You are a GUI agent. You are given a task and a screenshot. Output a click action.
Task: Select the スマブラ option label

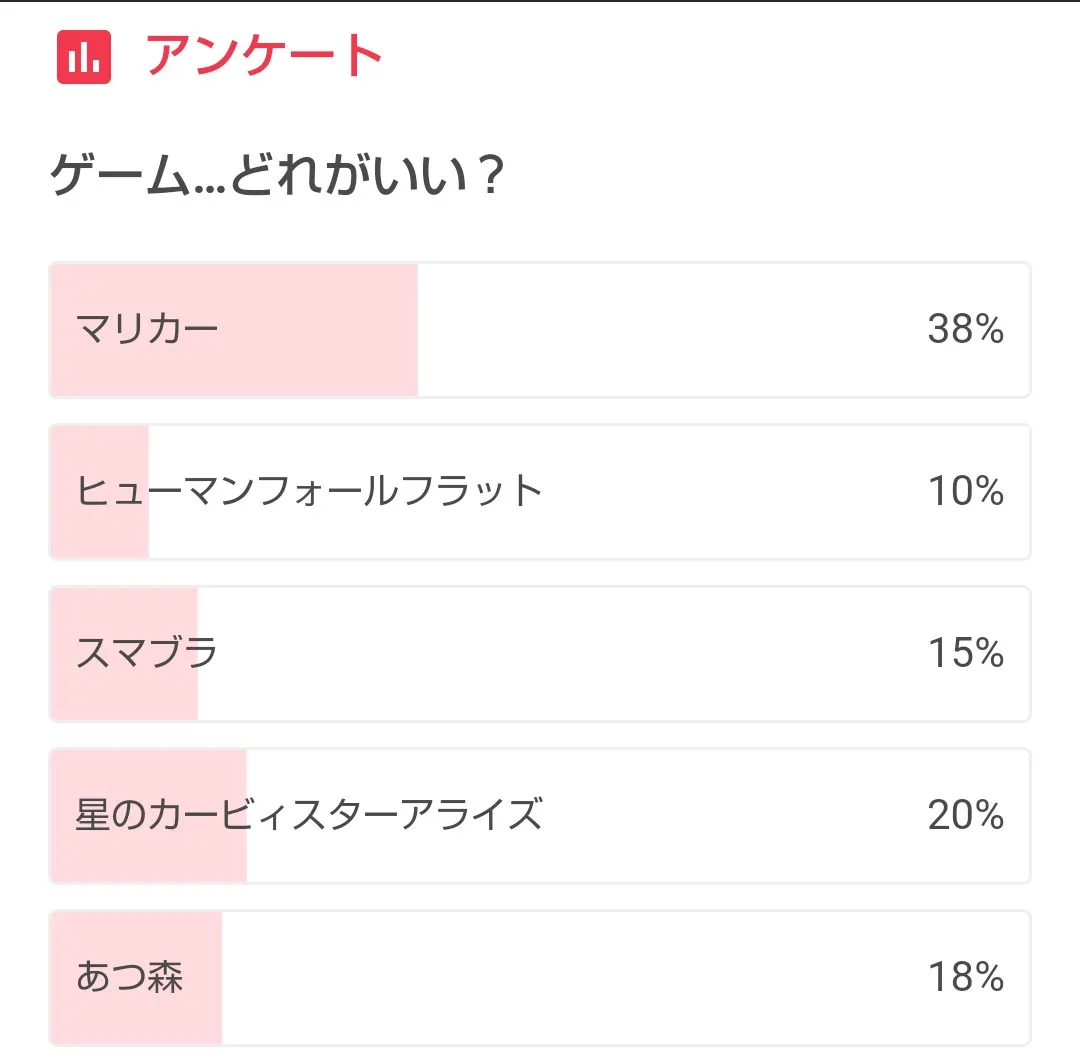(147, 653)
